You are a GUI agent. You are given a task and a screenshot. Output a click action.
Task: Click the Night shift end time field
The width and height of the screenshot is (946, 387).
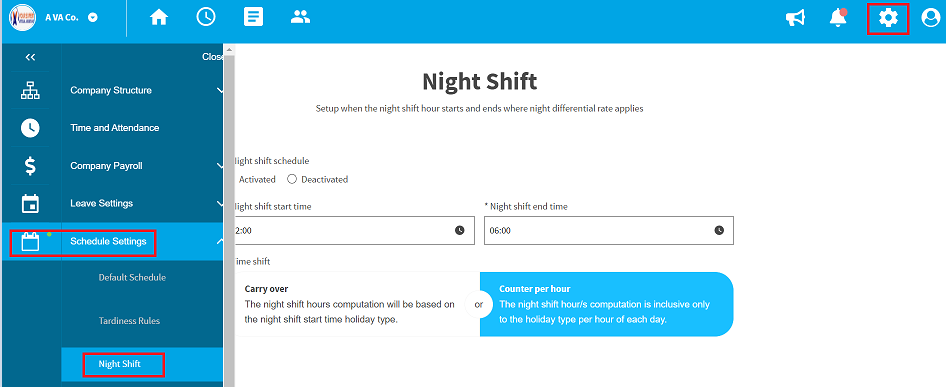[x=609, y=231]
